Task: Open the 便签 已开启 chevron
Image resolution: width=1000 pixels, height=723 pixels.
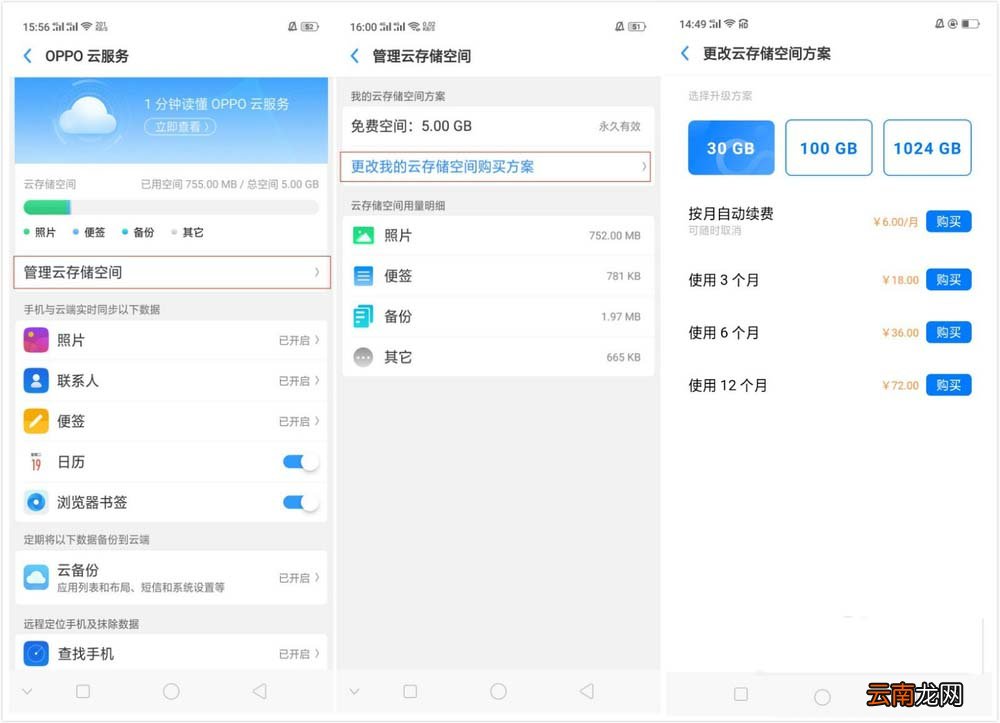Action: [317, 421]
